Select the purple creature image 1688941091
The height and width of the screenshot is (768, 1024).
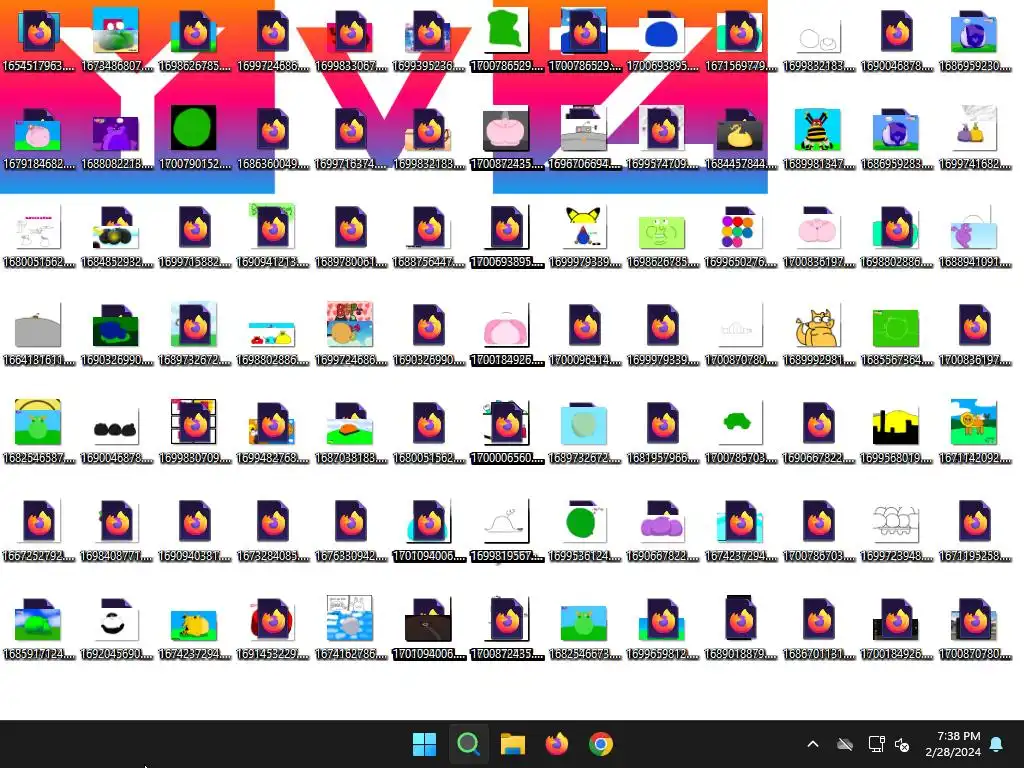click(x=975, y=236)
